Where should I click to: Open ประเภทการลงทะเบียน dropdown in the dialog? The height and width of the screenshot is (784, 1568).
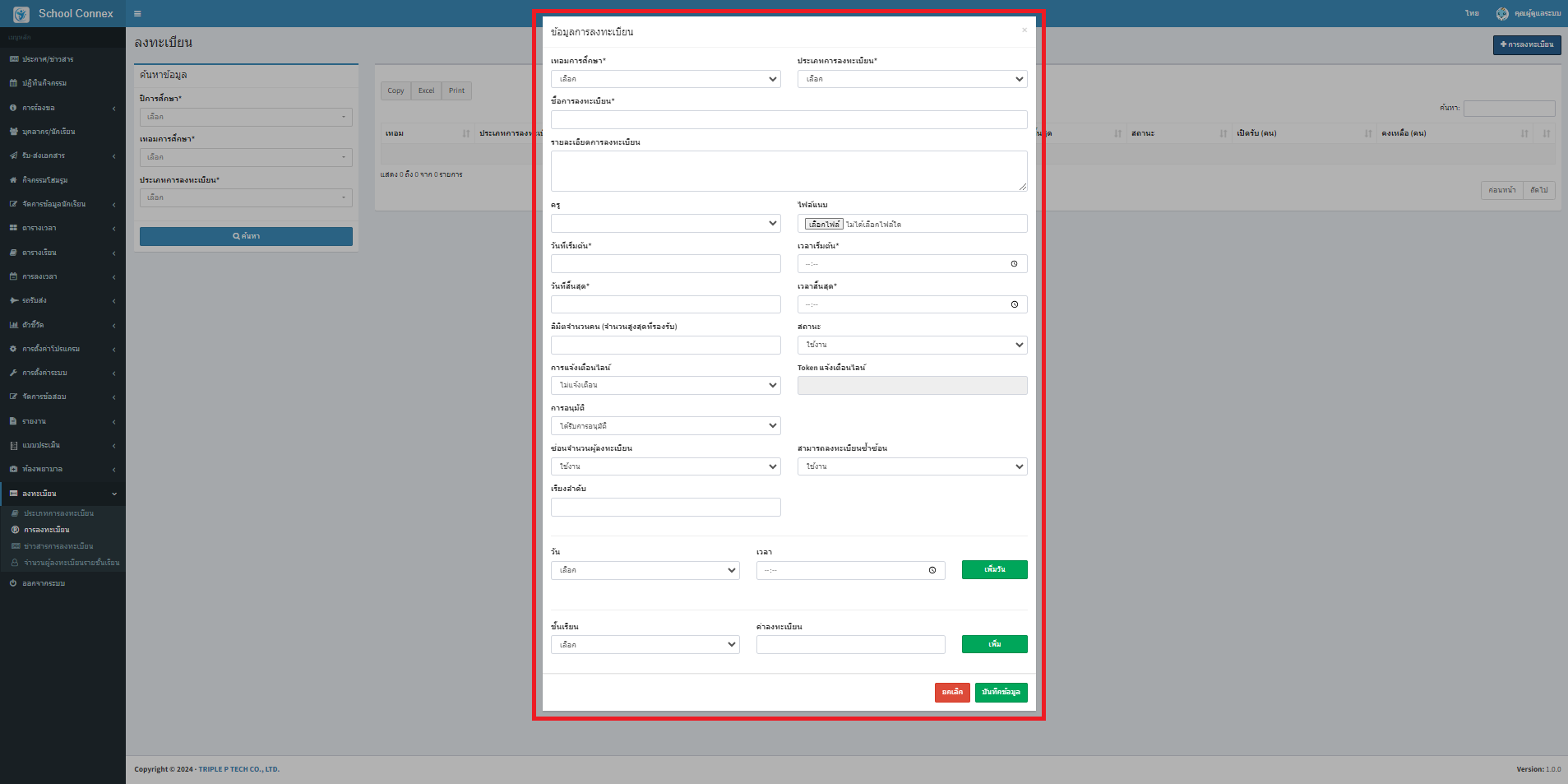pyautogui.click(x=913, y=79)
